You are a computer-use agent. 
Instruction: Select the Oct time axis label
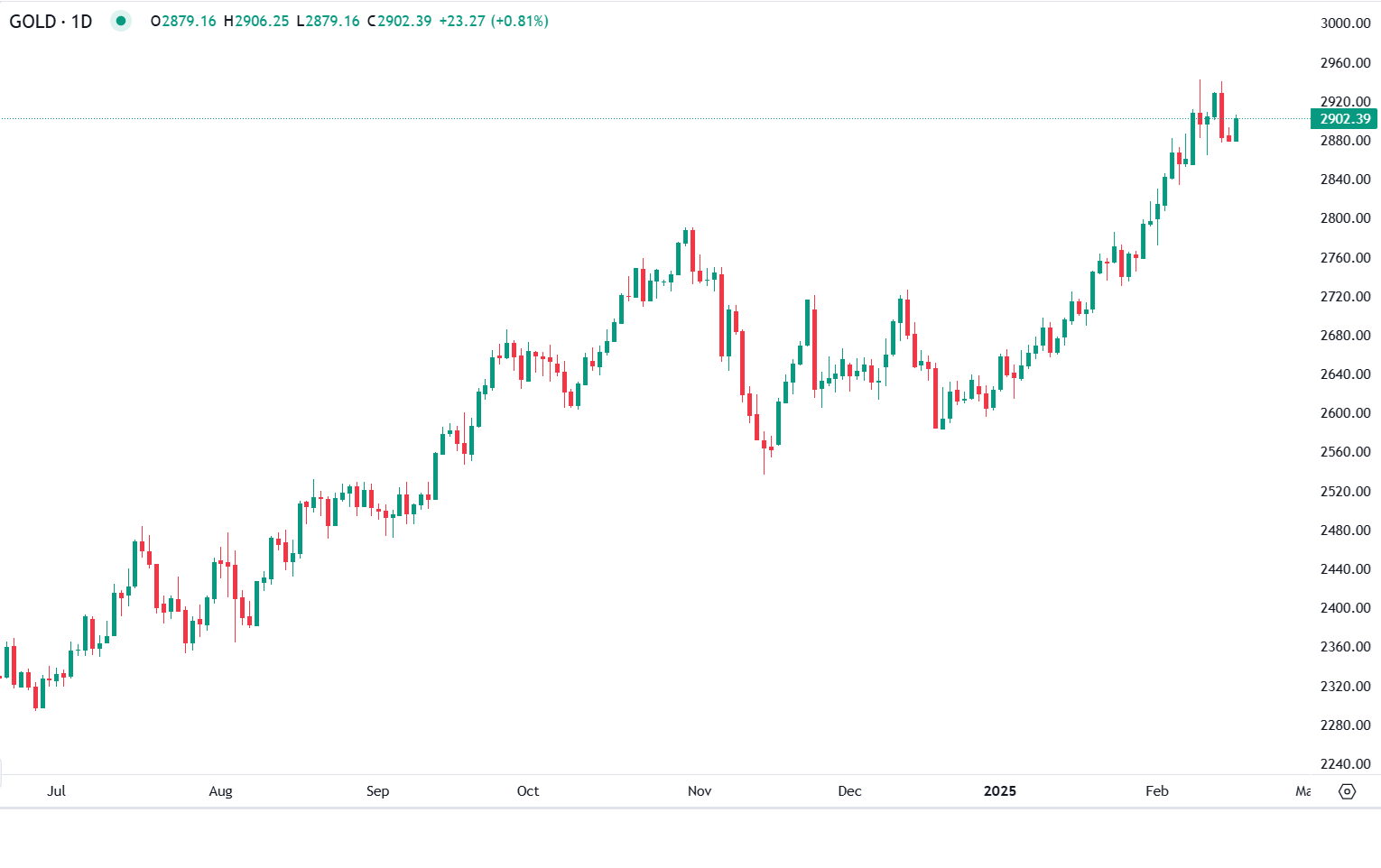(528, 791)
